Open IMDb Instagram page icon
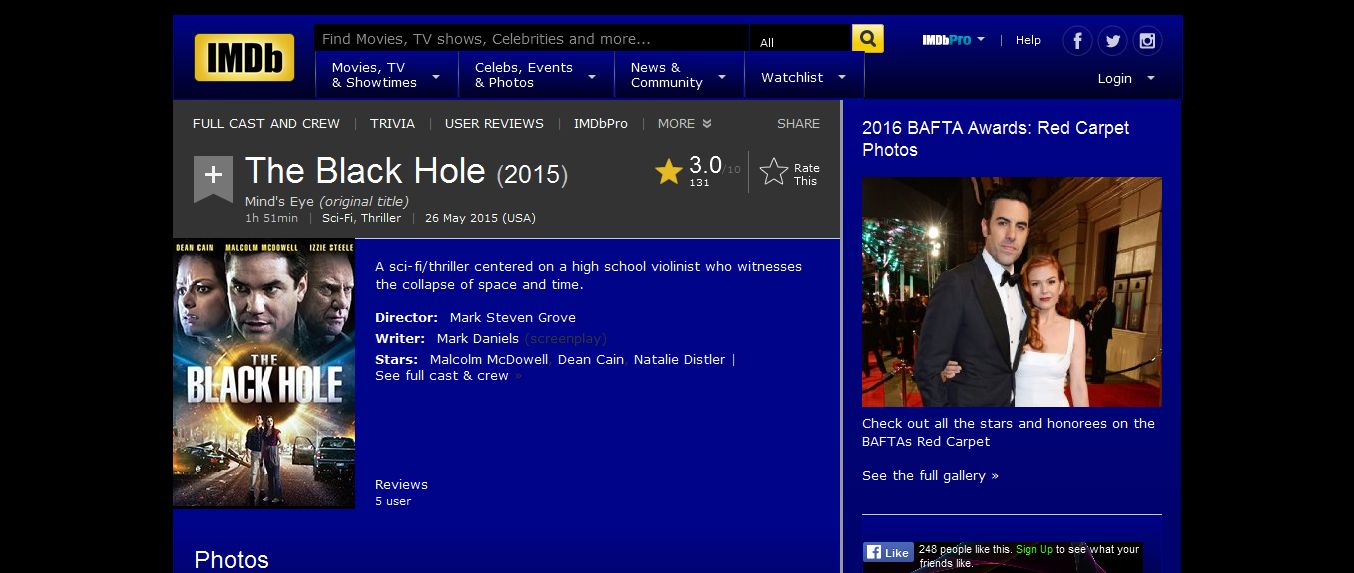This screenshot has height=573, width=1354. click(1147, 41)
